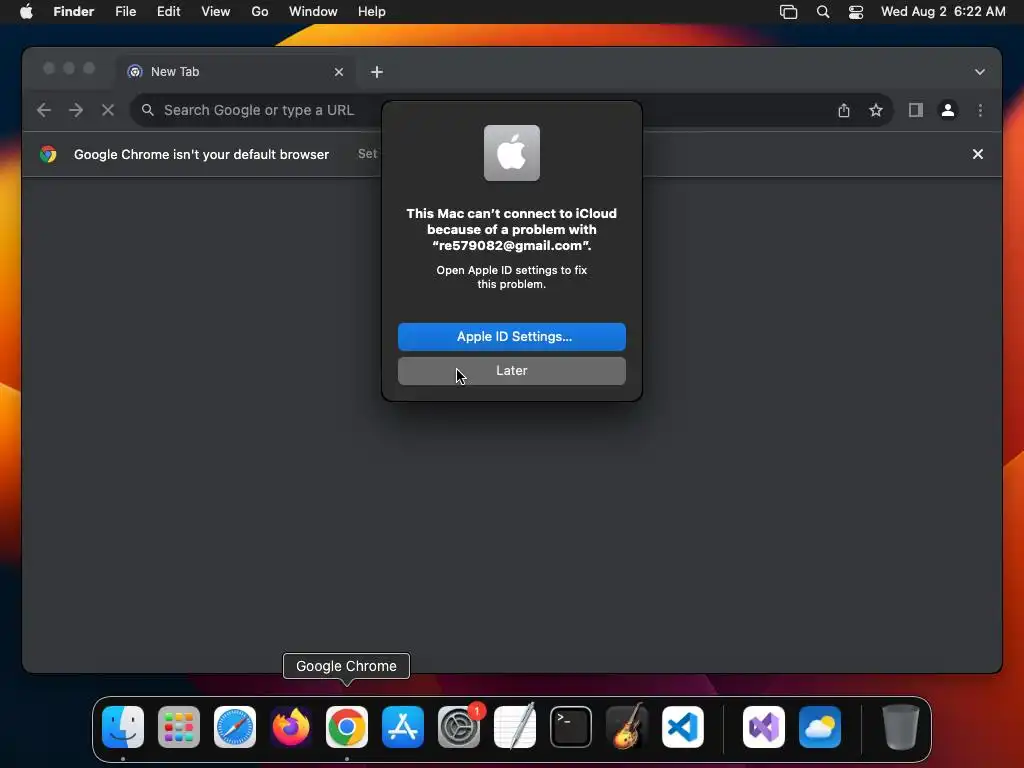Screen dimensions: 1024x768
Task: Open Visual Studio from the Dock
Action: tap(763, 727)
